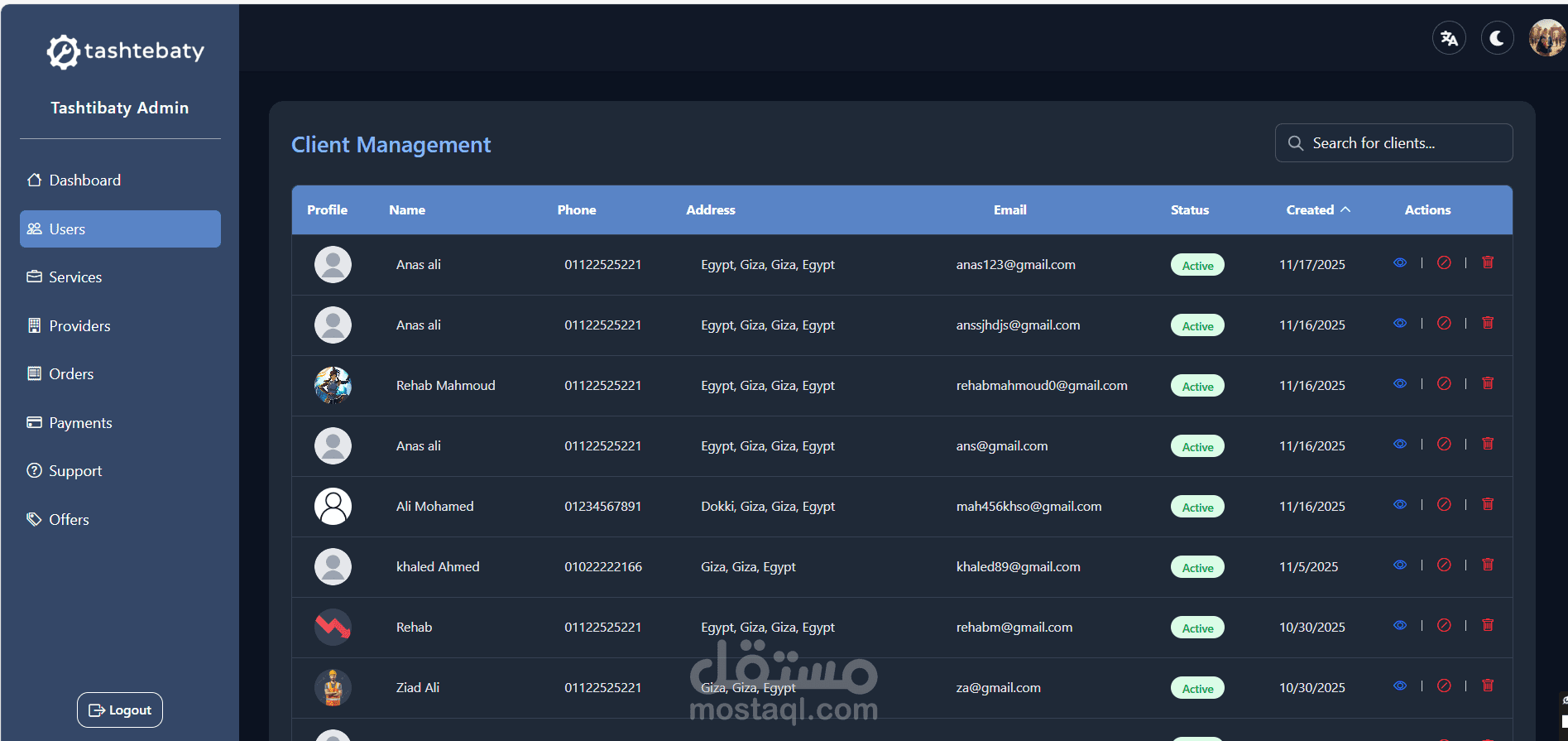View Rehab Mahmoud's details eye icon
The image size is (1568, 741).
tap(1400, 383)
